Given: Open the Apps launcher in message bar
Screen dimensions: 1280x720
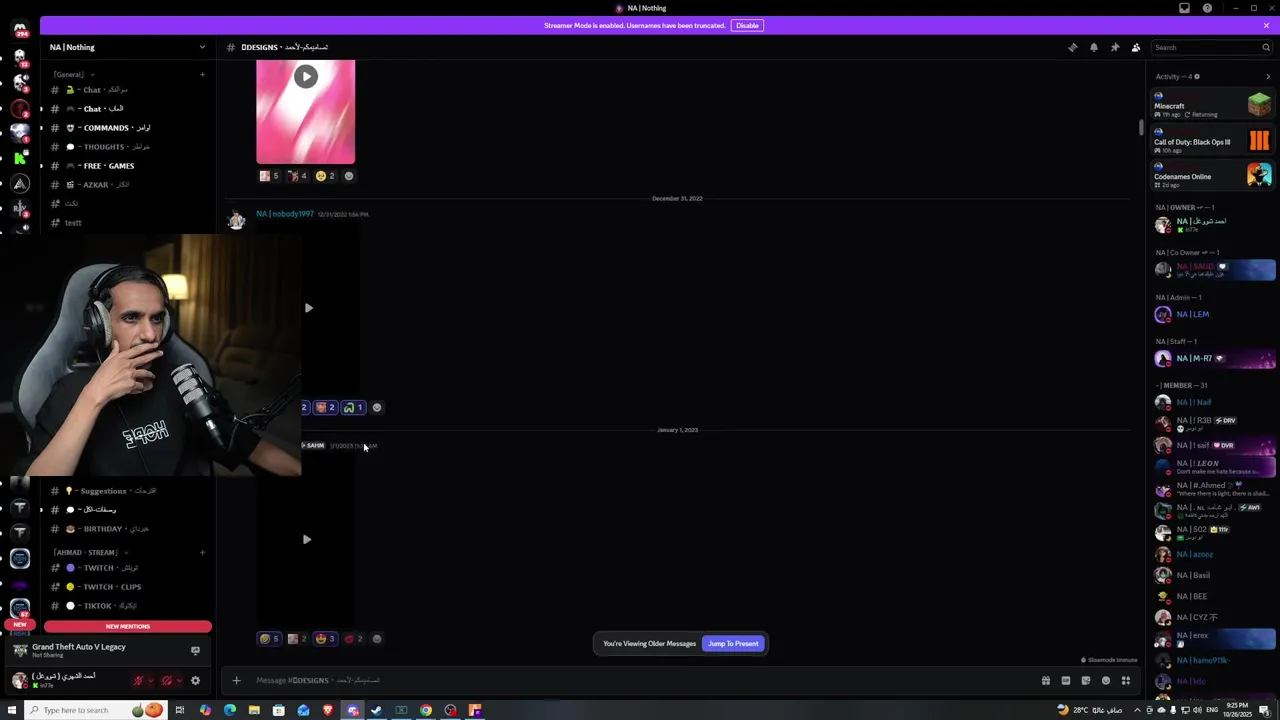Looking at the screenshot, I should 1126,681.
